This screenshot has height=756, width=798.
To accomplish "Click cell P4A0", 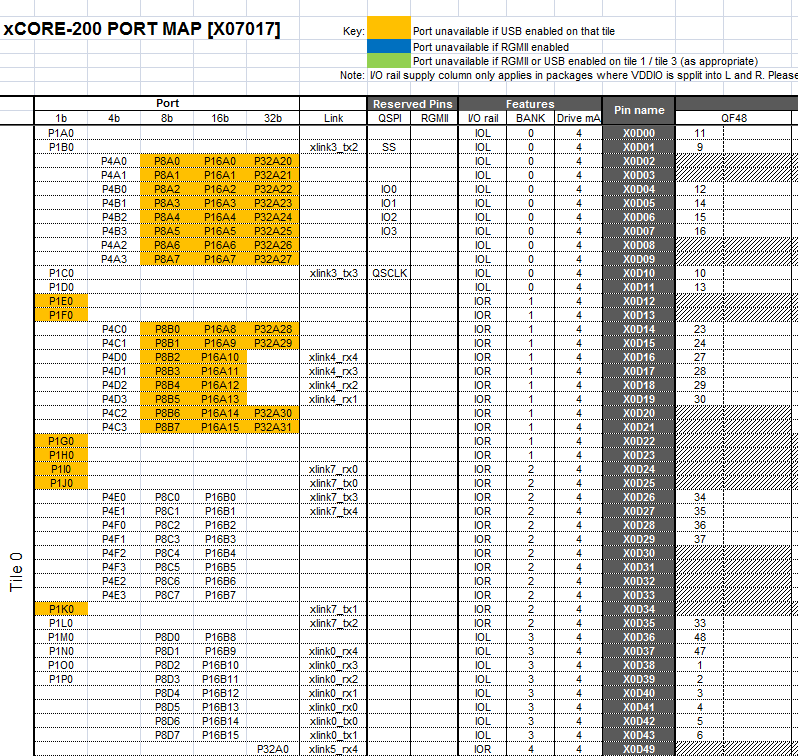I will click(114, 161).
